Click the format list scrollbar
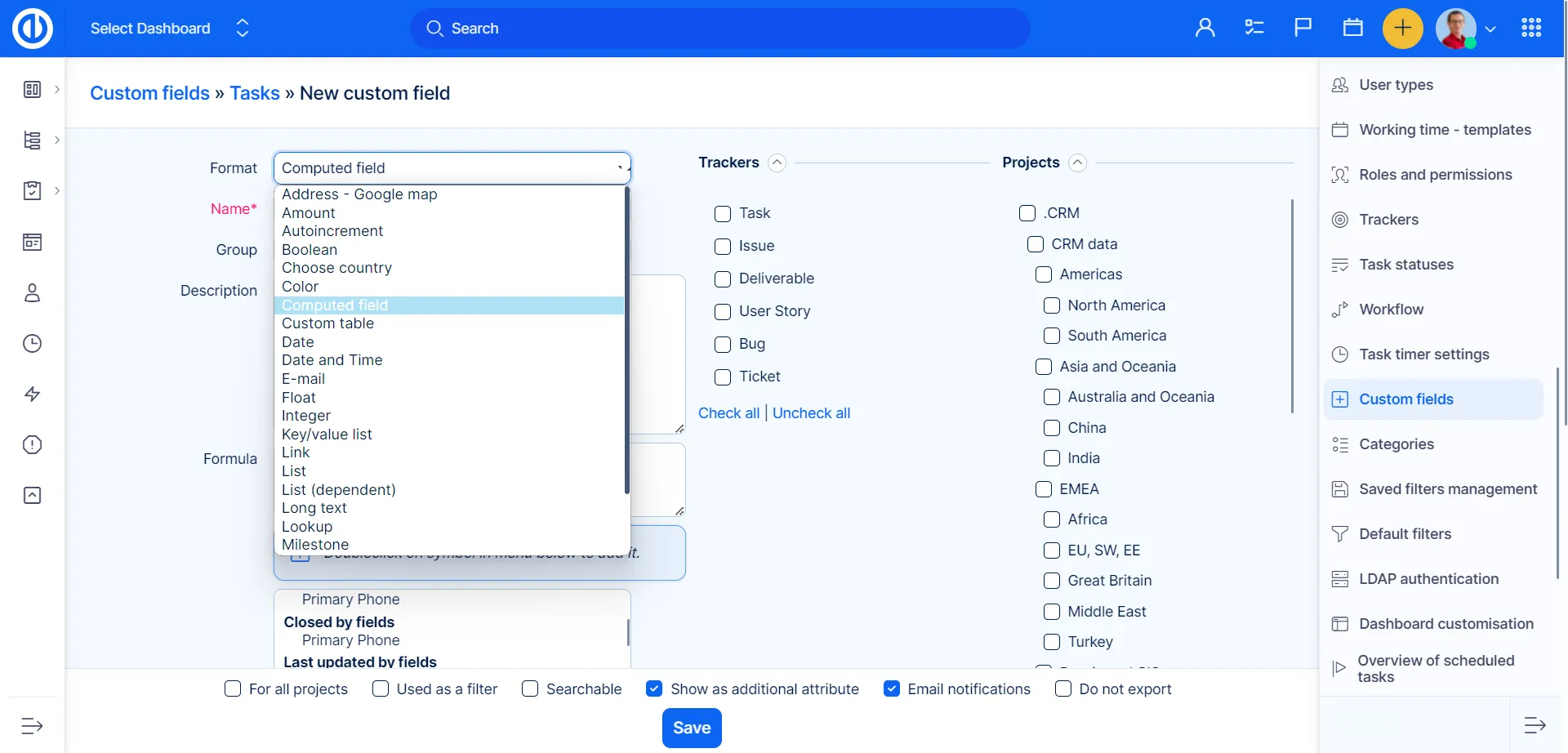The image size is (1568, 753). [x=626, y=343]
